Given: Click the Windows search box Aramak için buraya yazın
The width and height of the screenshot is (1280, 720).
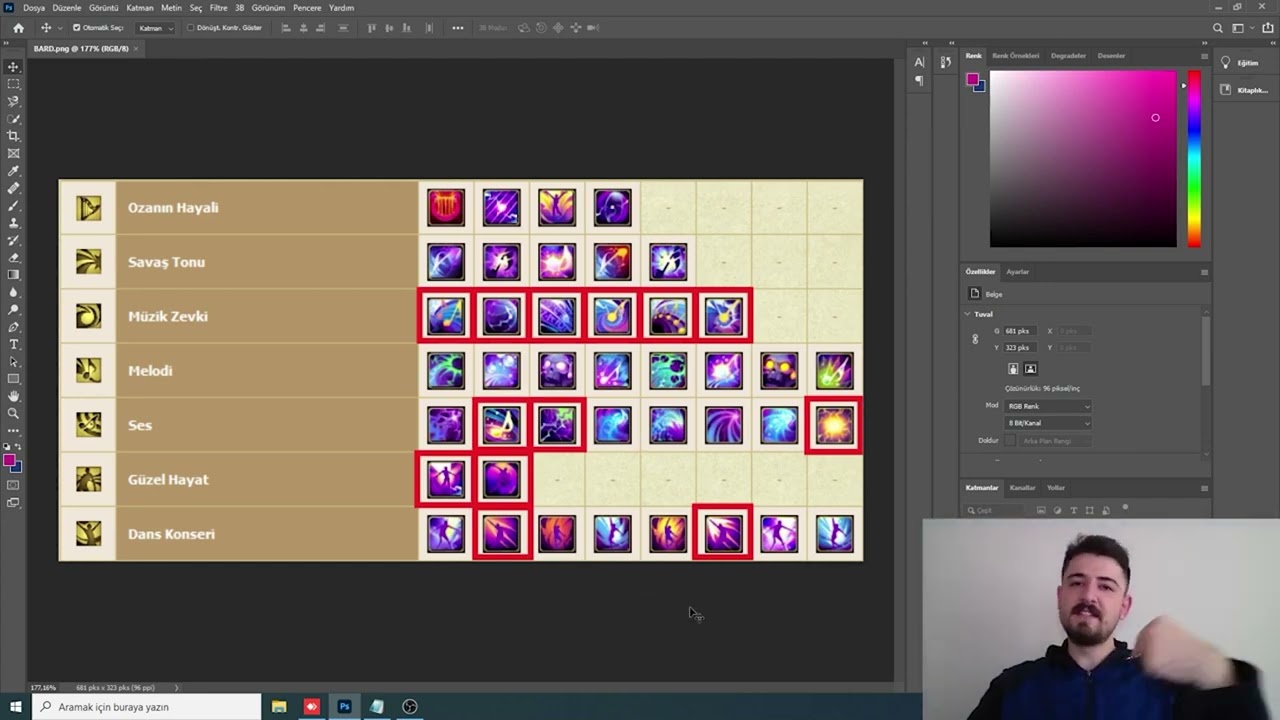Looking at the screenshot, I should click(146, 707).
